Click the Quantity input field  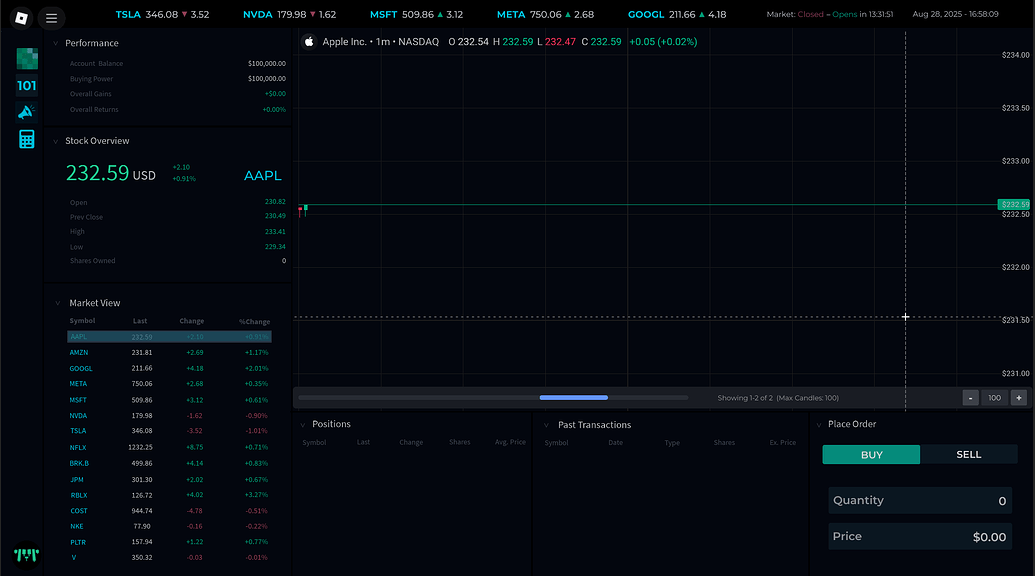(919, 501)
